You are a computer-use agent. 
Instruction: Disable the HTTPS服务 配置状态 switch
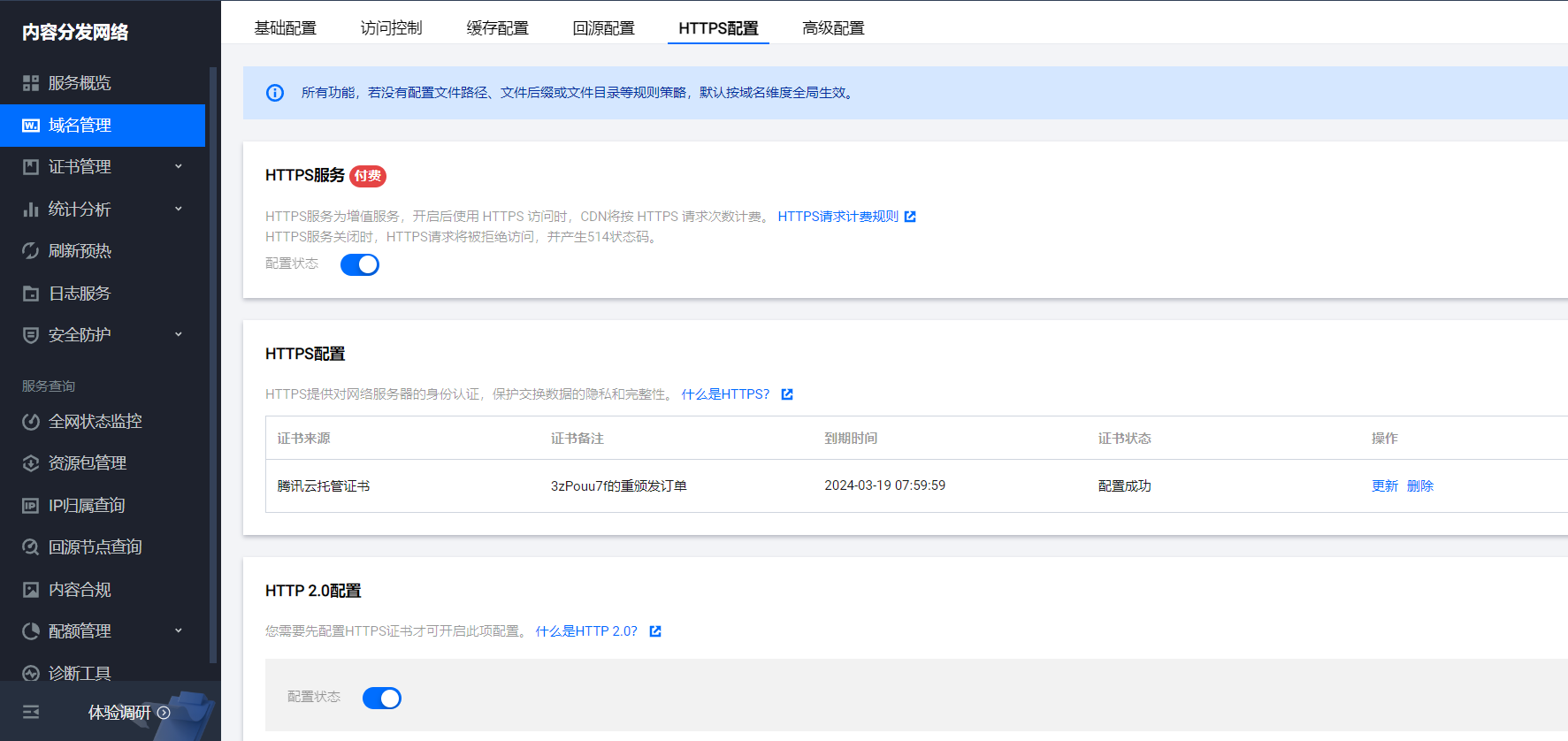(360, 264)
